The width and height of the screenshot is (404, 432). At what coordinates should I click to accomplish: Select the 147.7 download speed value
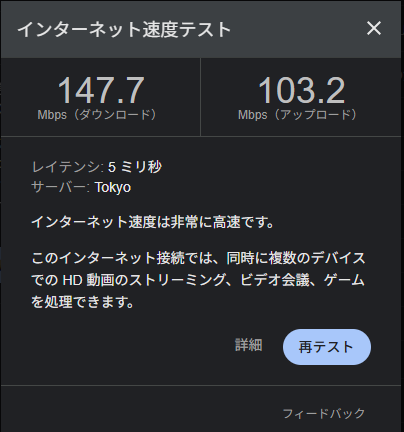point(101,90)
